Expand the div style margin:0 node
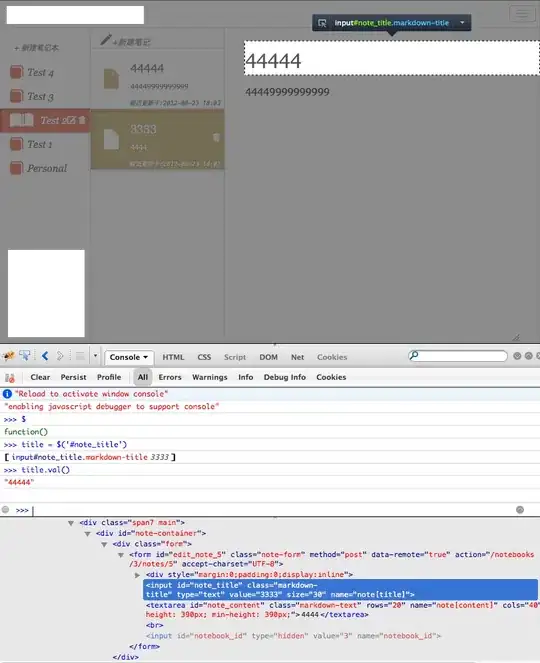The height and width of the screenshot is (663, 540). 137,575
